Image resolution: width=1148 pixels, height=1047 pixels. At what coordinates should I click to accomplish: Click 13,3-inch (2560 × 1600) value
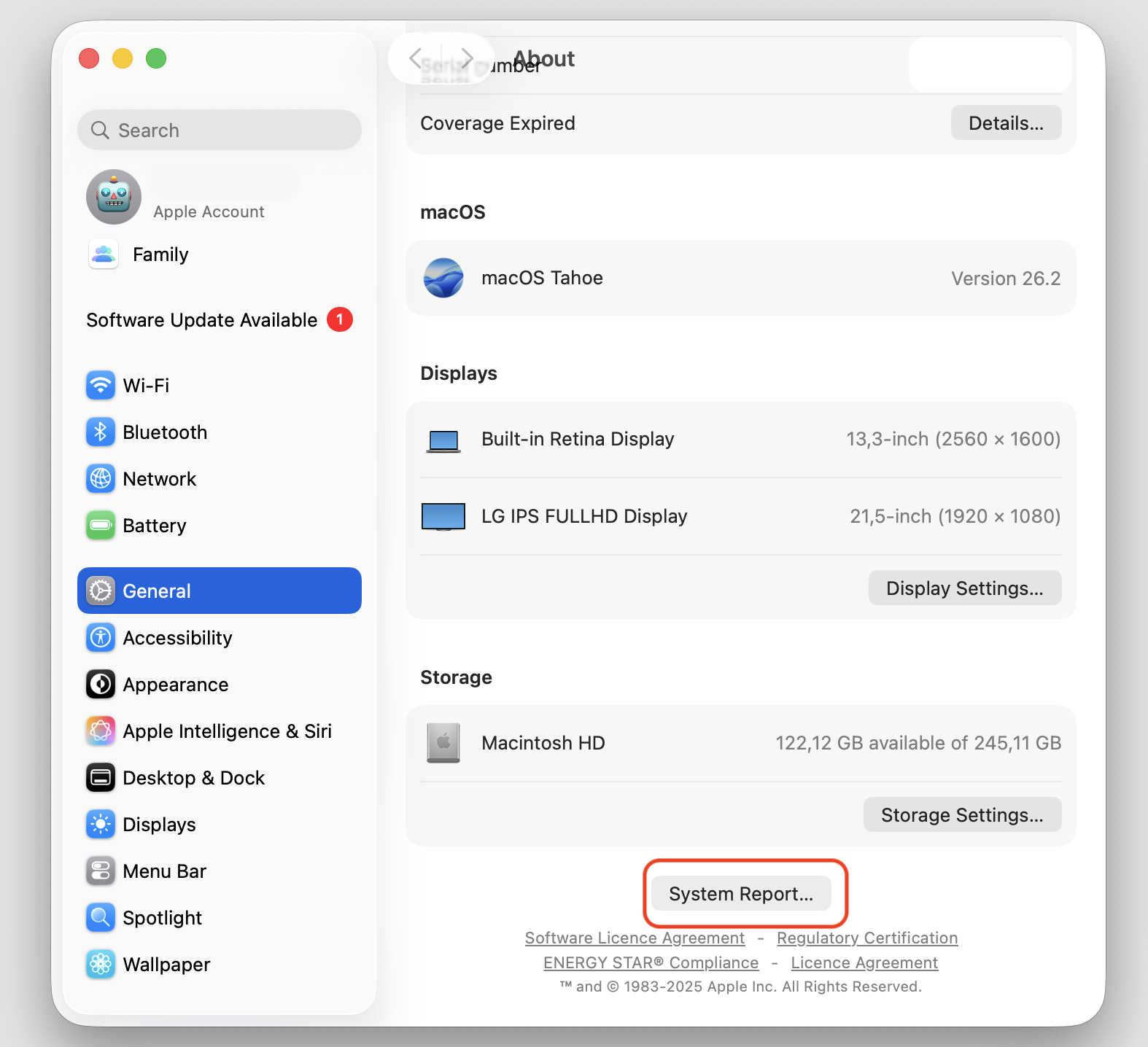[x=953, y=439]
